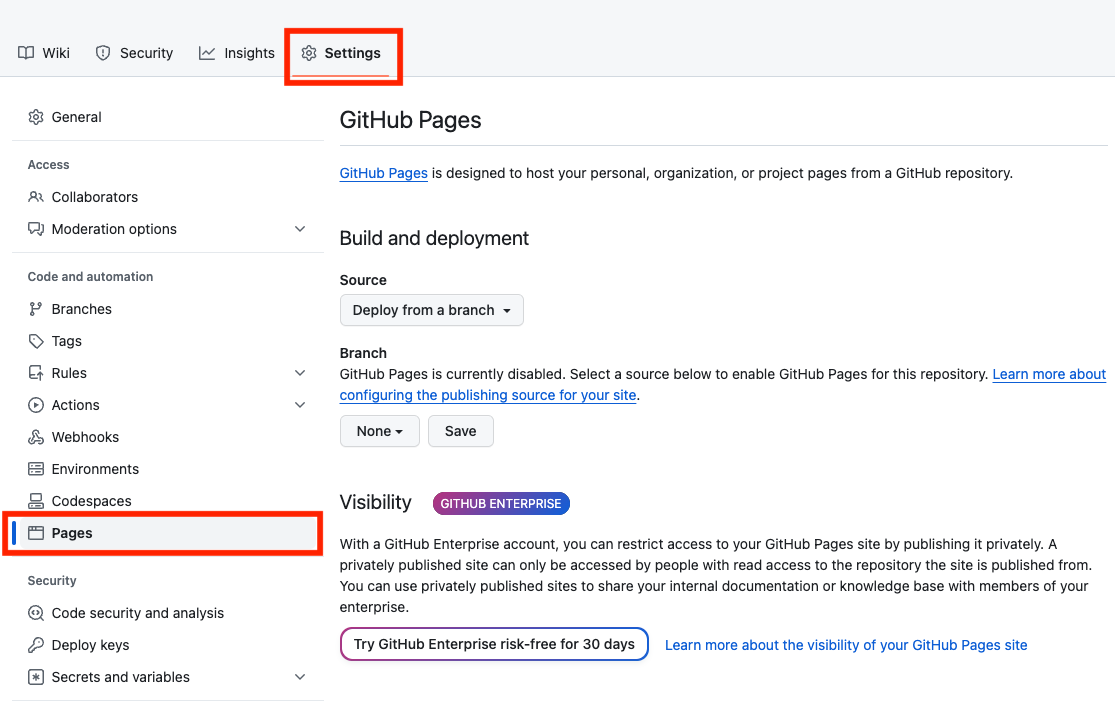The image size is (1115, 709).
Task: Open the Wiki tab
Action: tap(44, 53)
